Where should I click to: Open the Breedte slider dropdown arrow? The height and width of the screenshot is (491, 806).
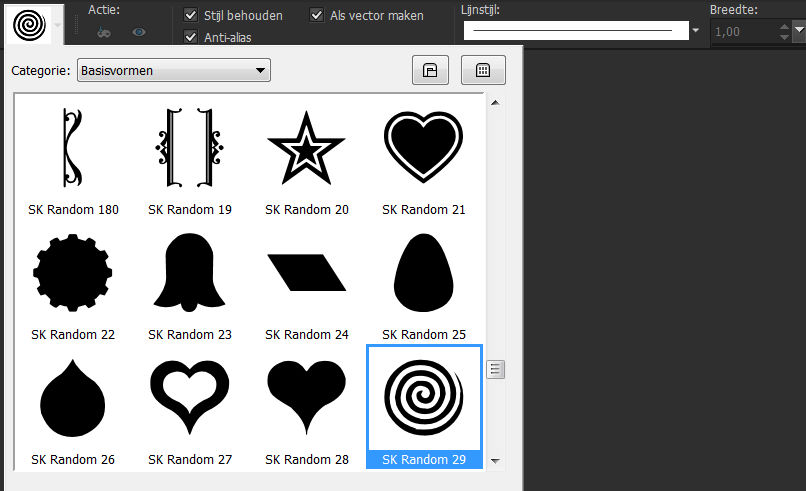click(x=799, y=30)
